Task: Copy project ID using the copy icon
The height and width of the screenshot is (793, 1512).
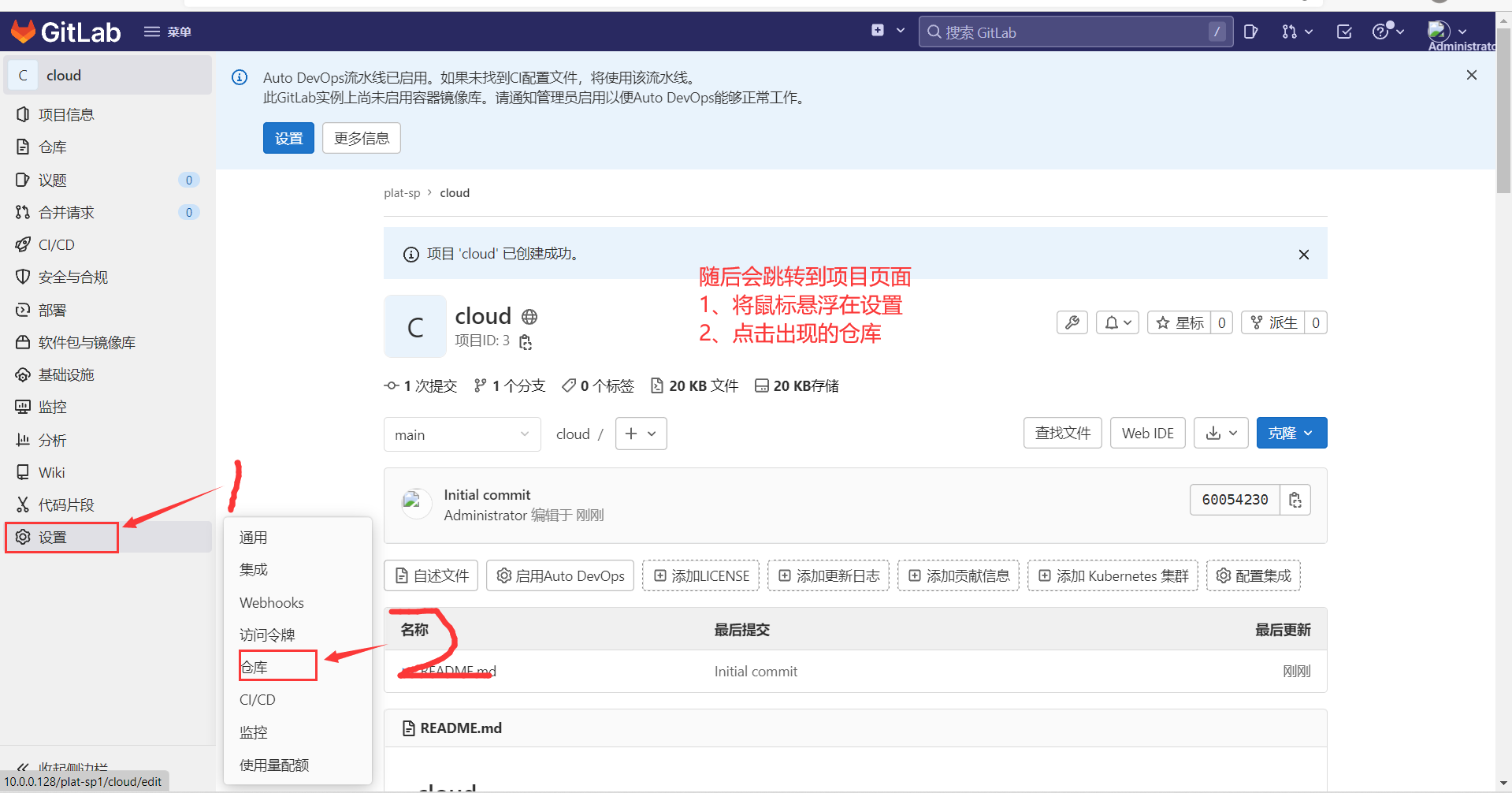Action: [525, 341]
